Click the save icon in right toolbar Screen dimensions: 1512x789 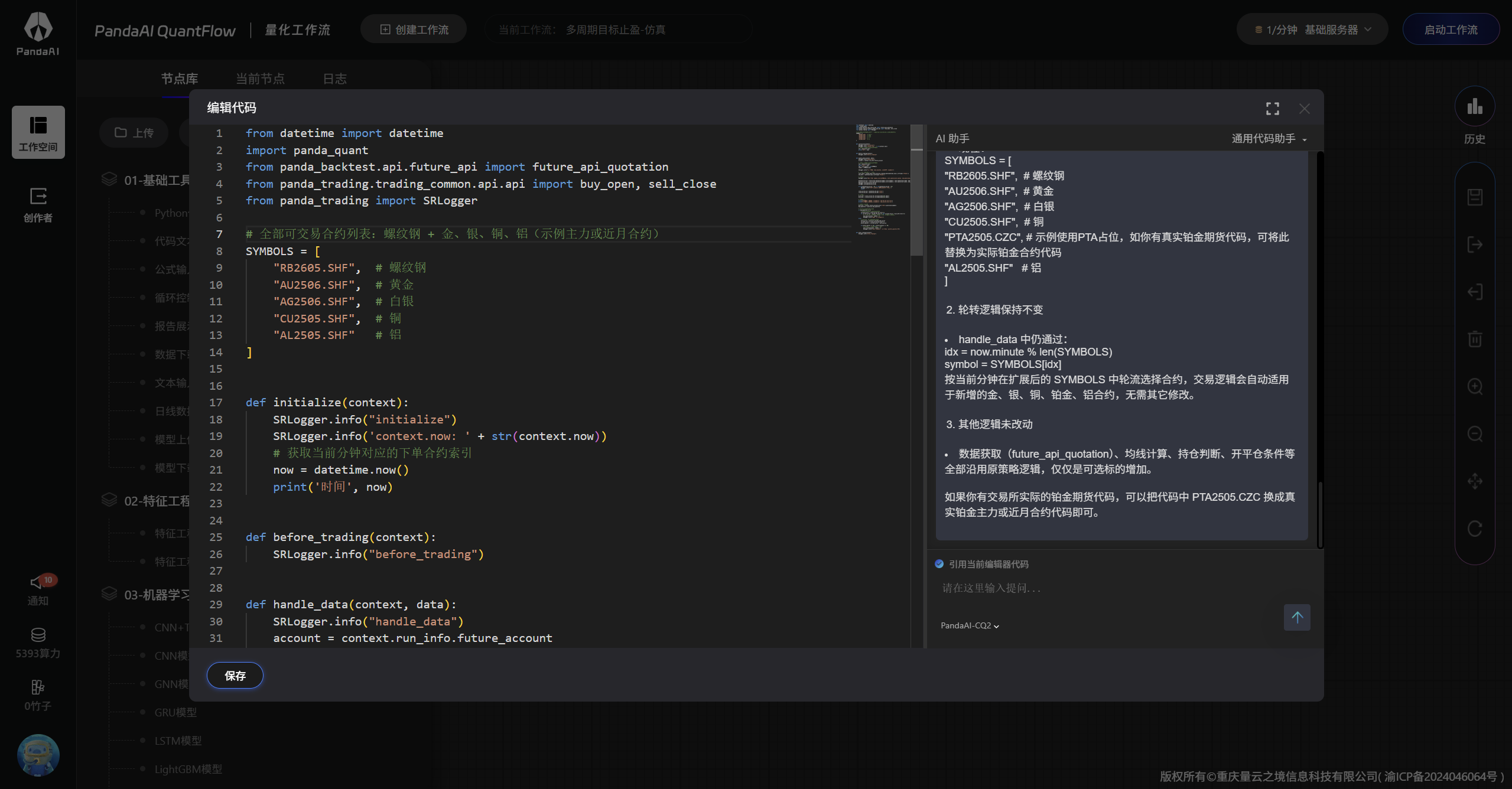[1475, 197]
